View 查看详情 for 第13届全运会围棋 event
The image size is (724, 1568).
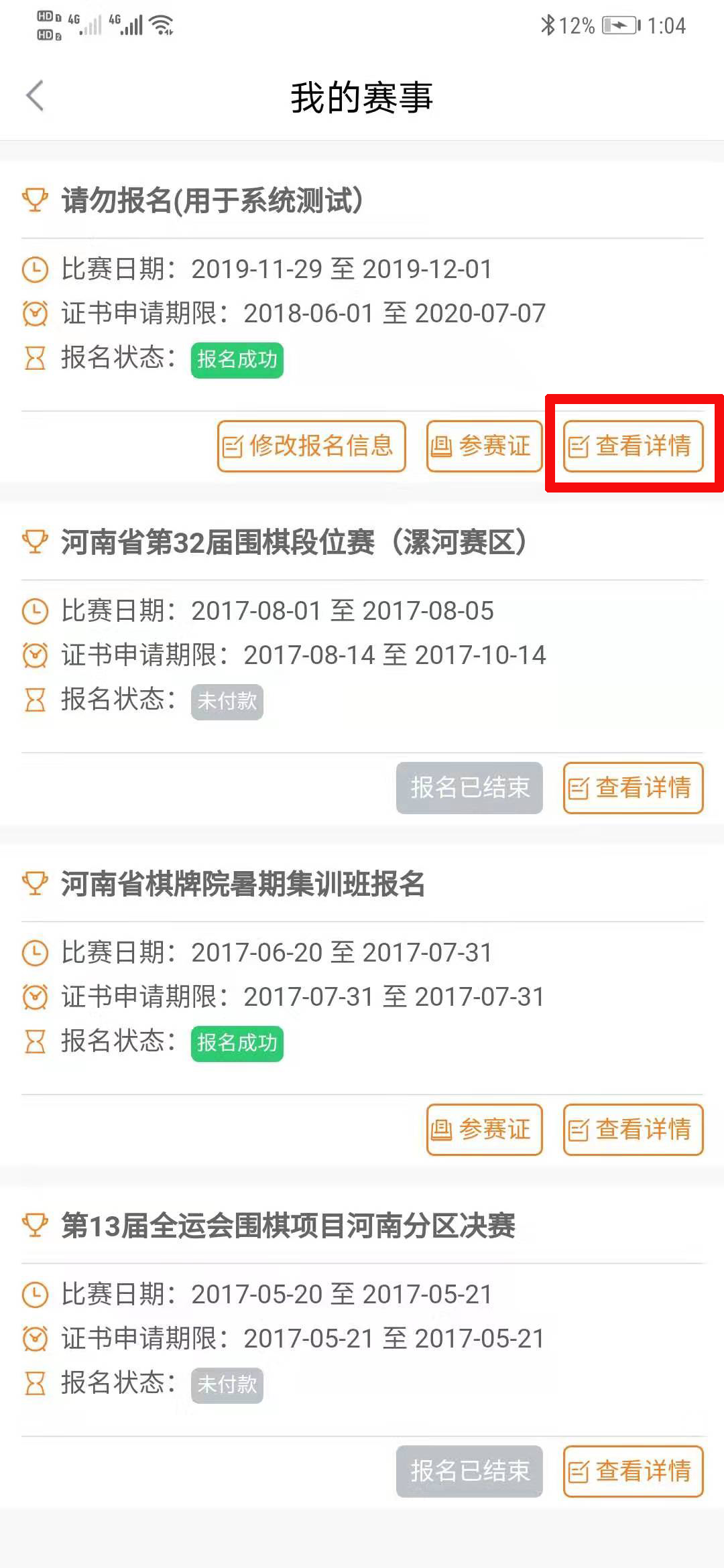point(633,1472)
